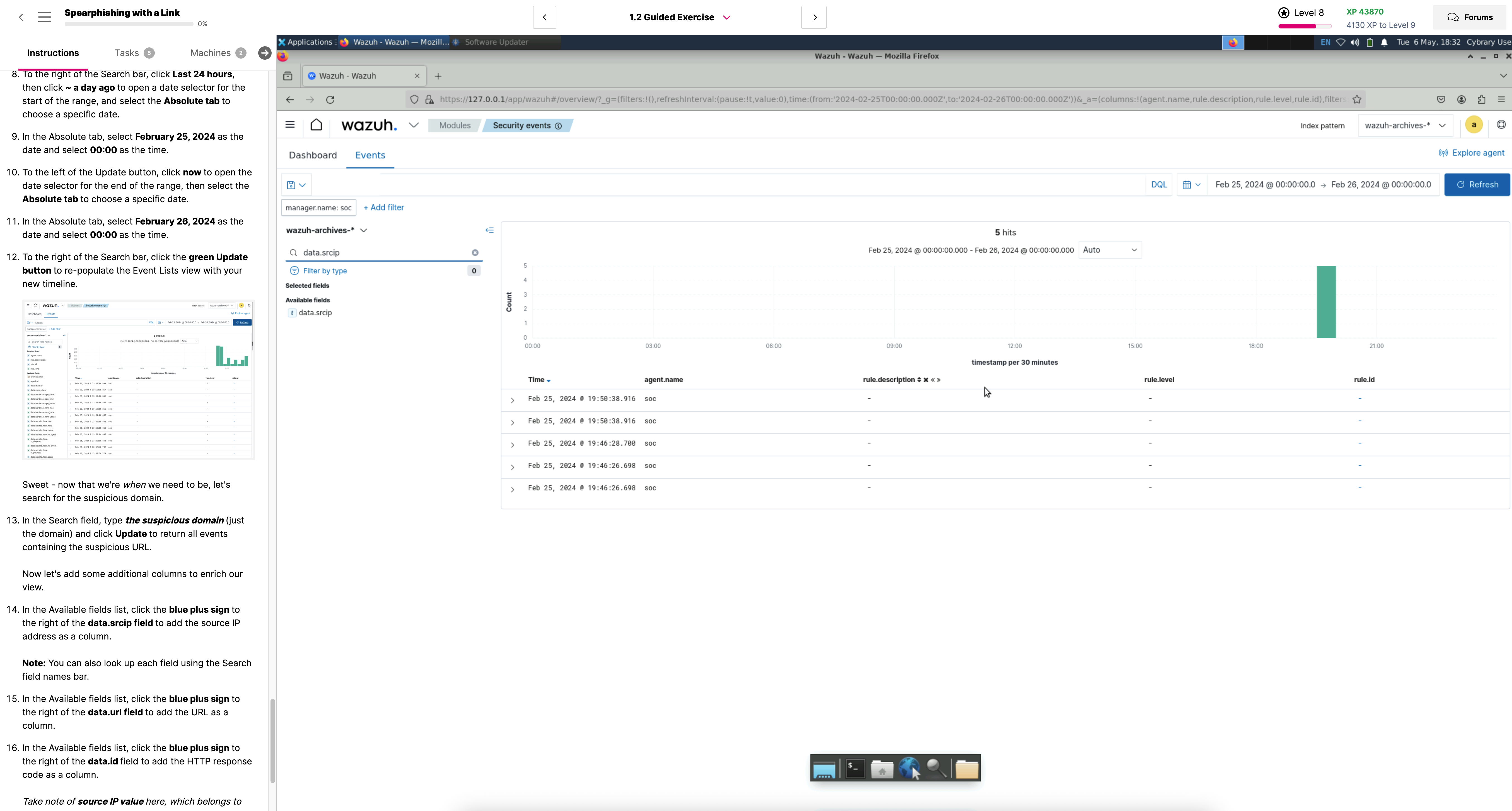Viewport: 1512px width, 811px height.
Task: Open the wazuh-archives-* index pattern dropdown
Action: (x=1405, y=125)
